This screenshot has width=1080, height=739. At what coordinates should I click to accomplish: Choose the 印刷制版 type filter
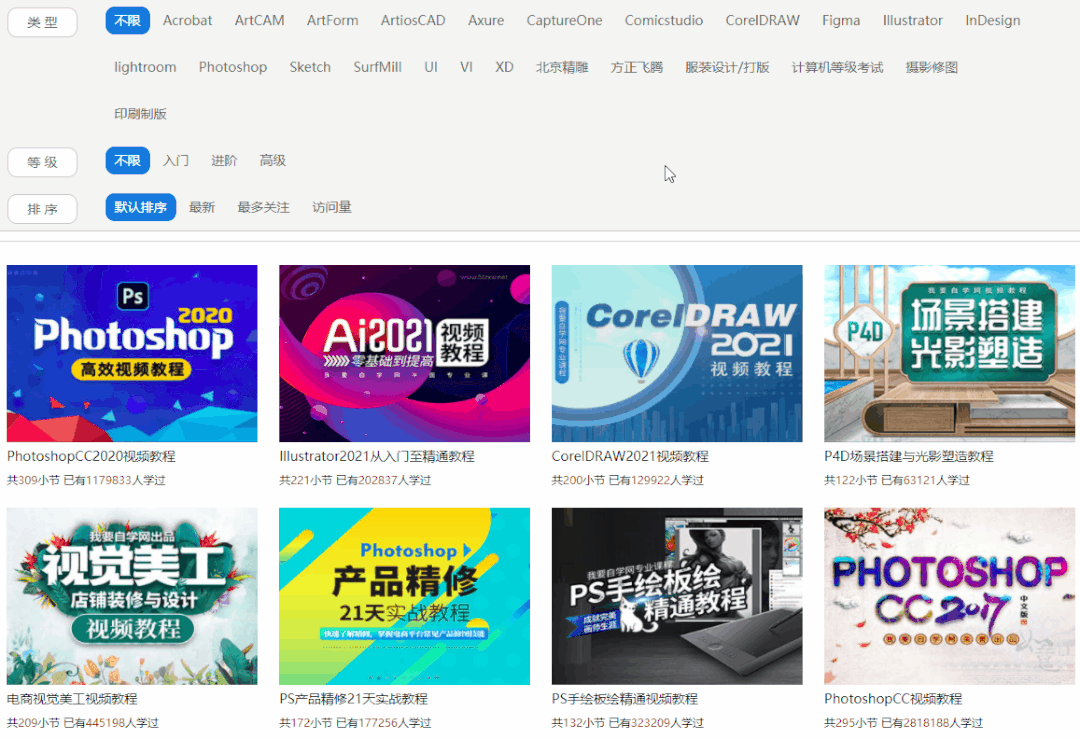pos(141,114)
